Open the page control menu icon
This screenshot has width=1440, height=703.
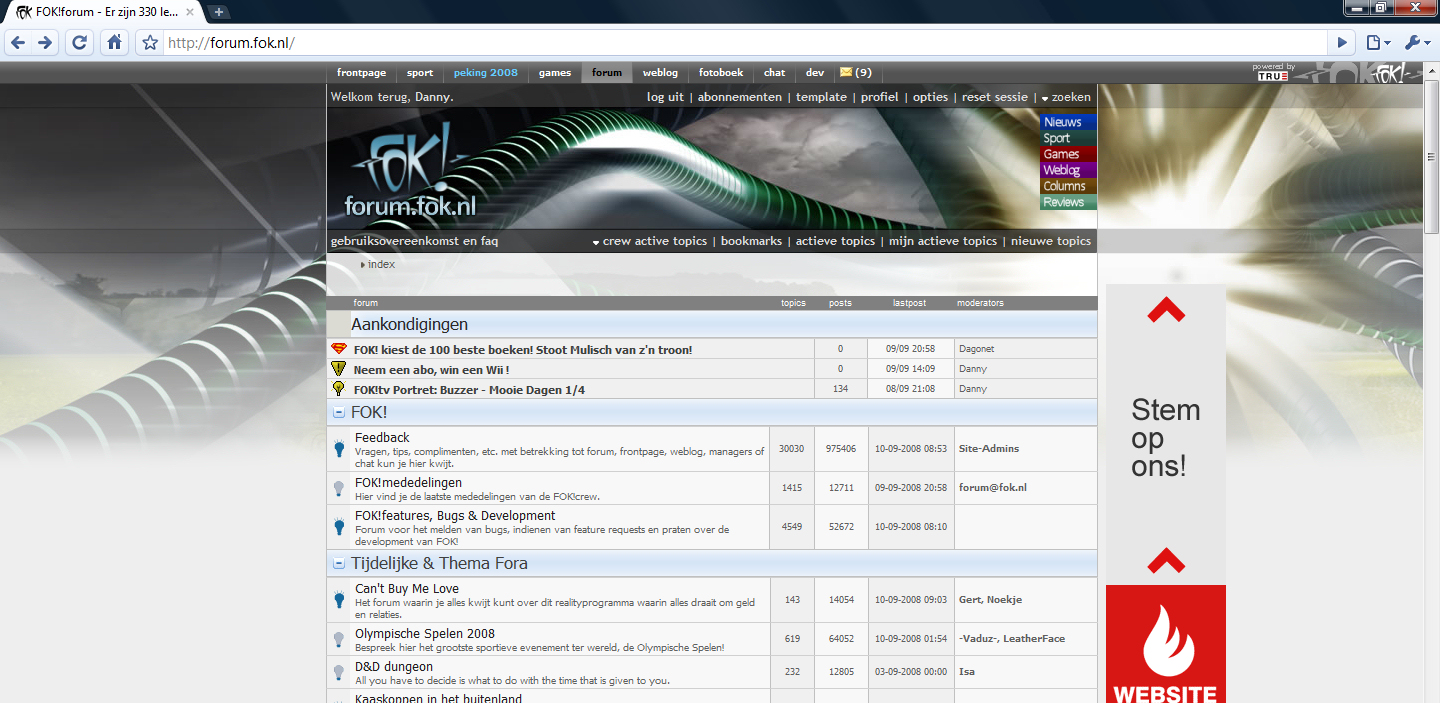click(x=1379, y=43)
